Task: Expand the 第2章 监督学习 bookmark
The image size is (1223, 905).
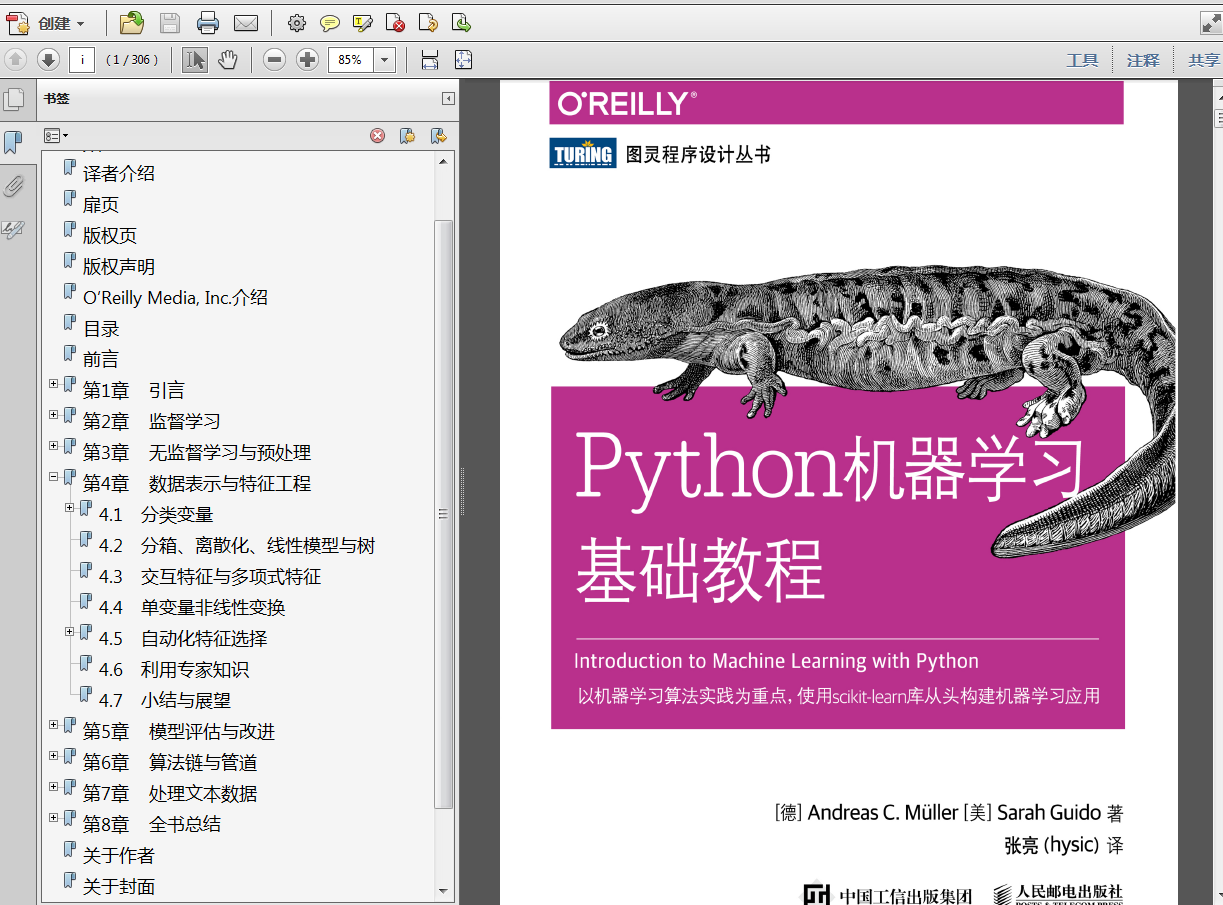Action: tap(54, 415)
